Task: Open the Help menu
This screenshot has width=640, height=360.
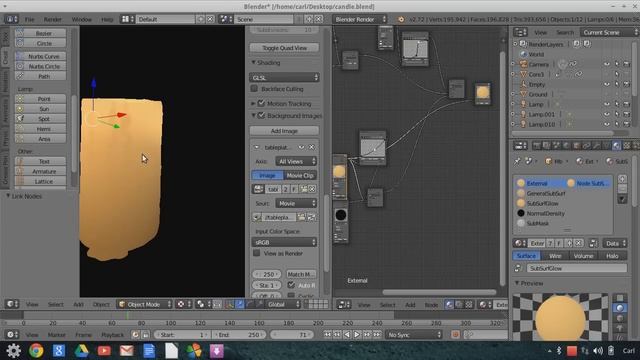Action: pyautogui.click(x=107, y=19)
